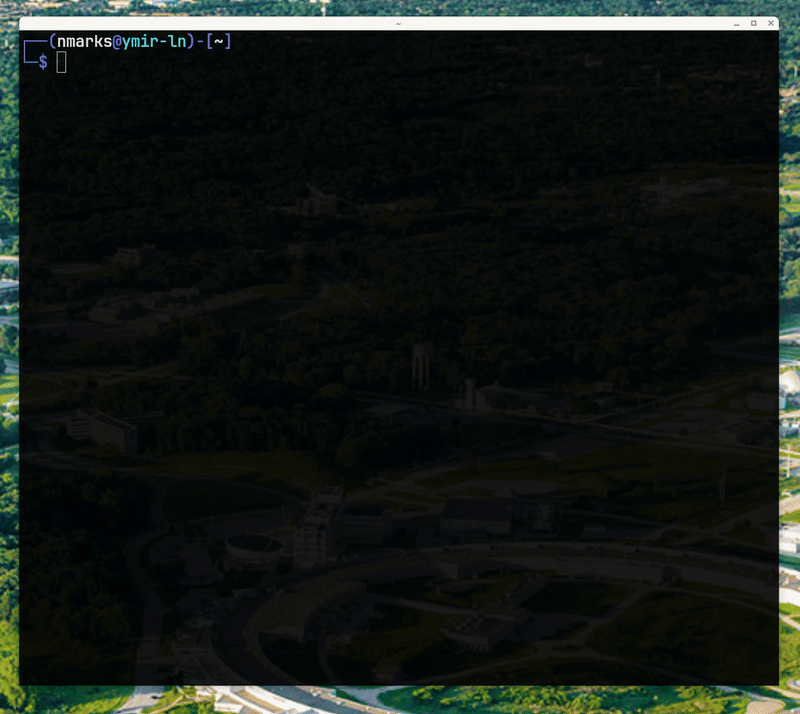Click the desktop wallpaper above the terminal window

point(400,7)
